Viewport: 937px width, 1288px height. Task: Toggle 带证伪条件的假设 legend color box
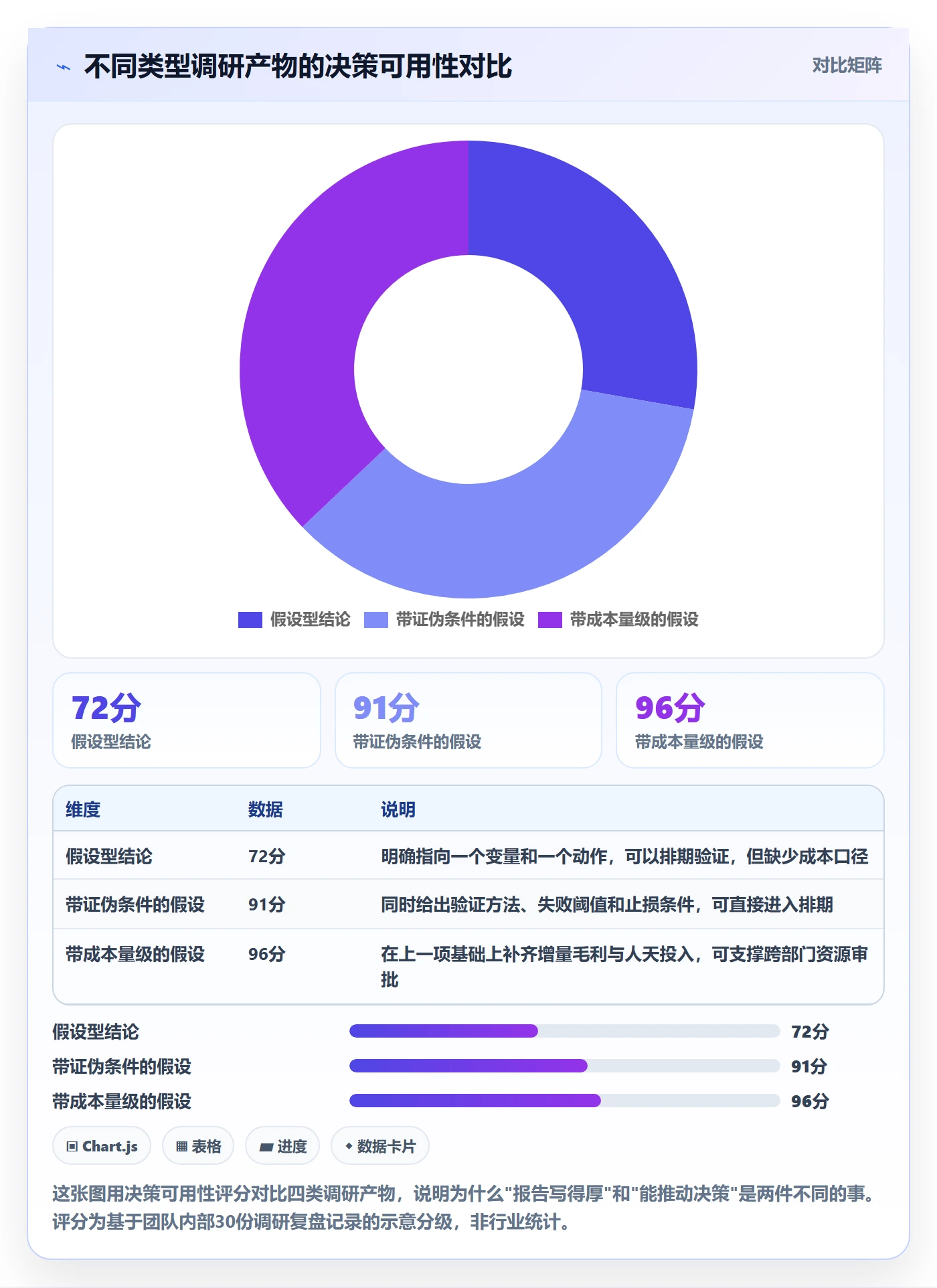point(376,620)
